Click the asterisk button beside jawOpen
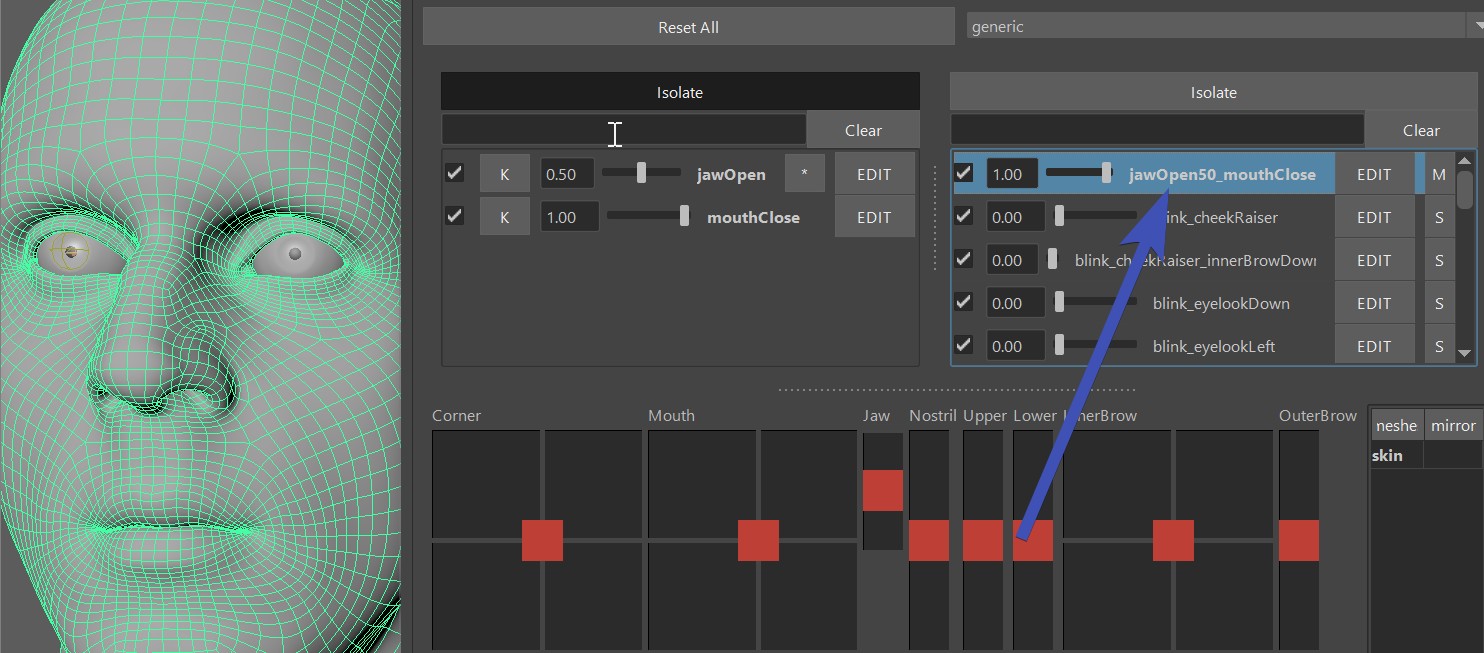 [804, 174]
